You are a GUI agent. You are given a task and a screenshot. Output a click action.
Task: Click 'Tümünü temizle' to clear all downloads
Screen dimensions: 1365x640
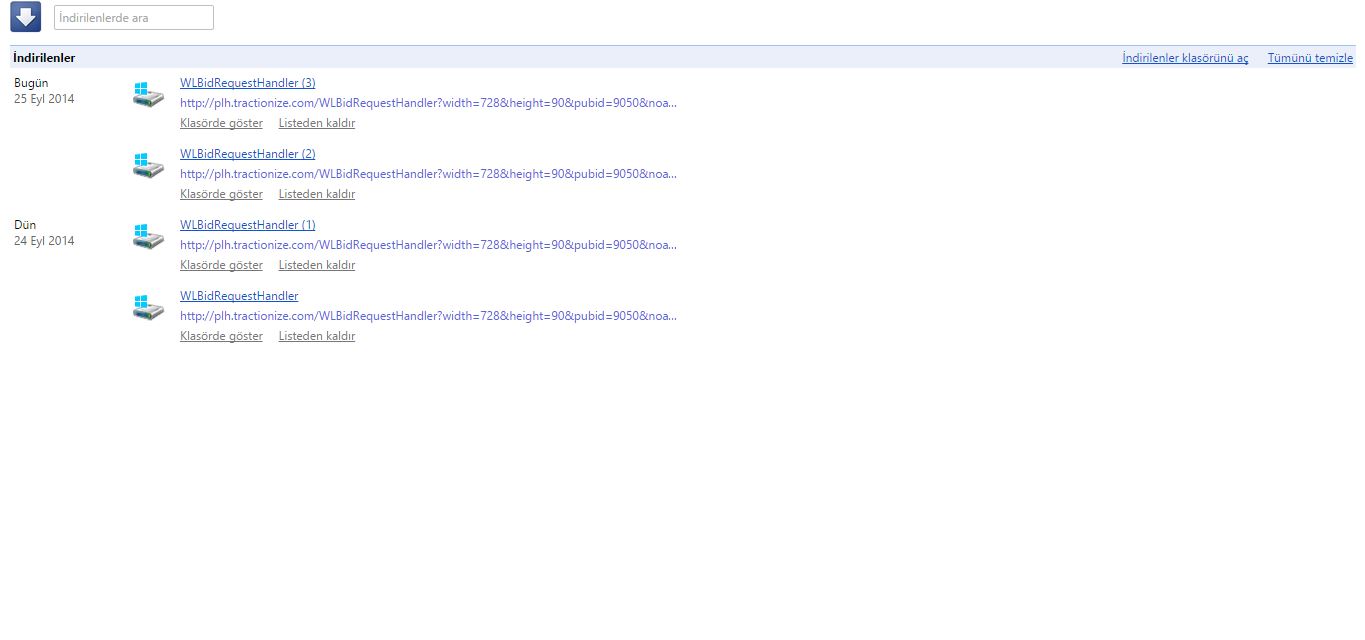pyautogui.click(x=1309, y=58)
